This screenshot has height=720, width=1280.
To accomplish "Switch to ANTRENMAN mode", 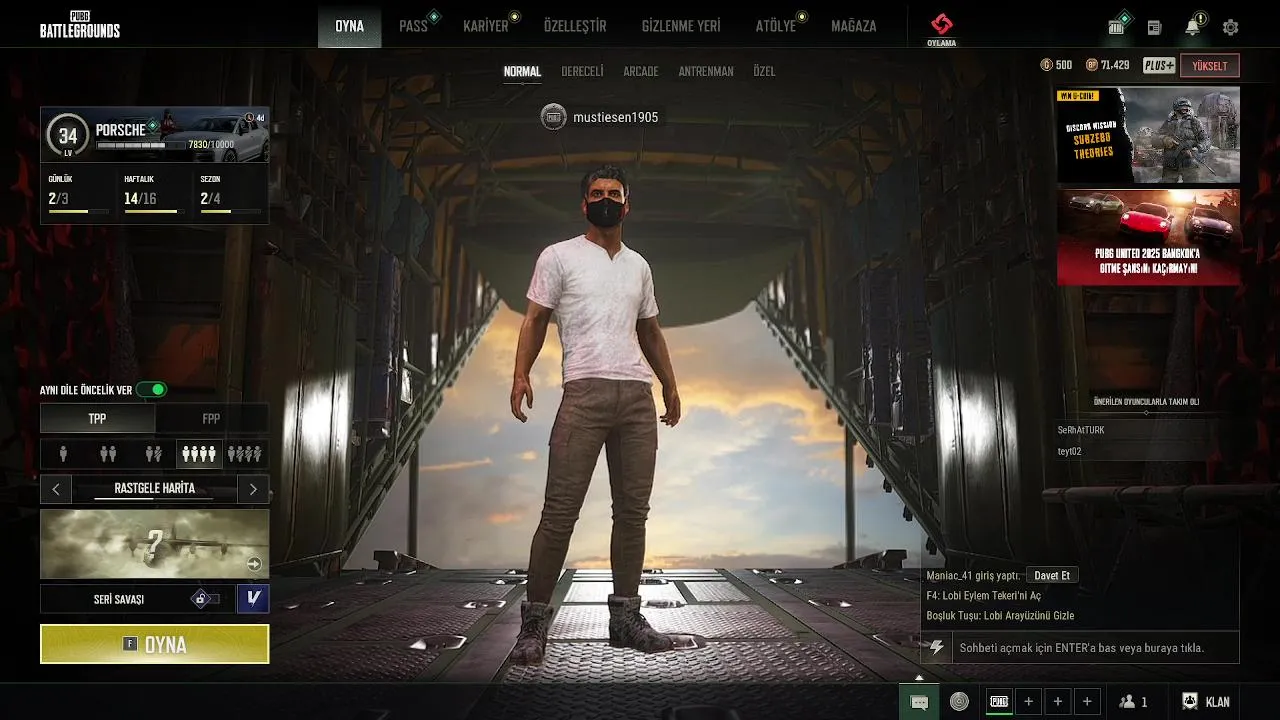I will tap(706, 71).
